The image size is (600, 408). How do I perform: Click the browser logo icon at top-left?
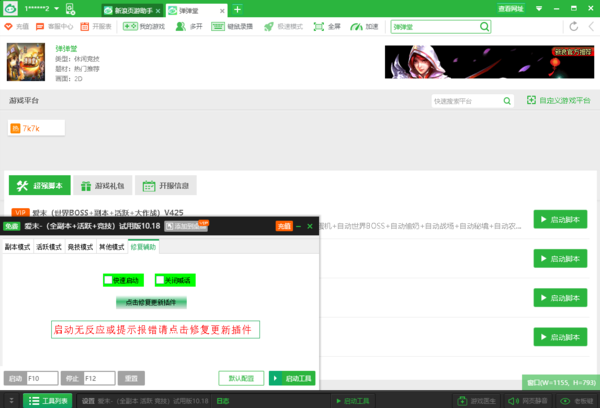click(10, 9)
